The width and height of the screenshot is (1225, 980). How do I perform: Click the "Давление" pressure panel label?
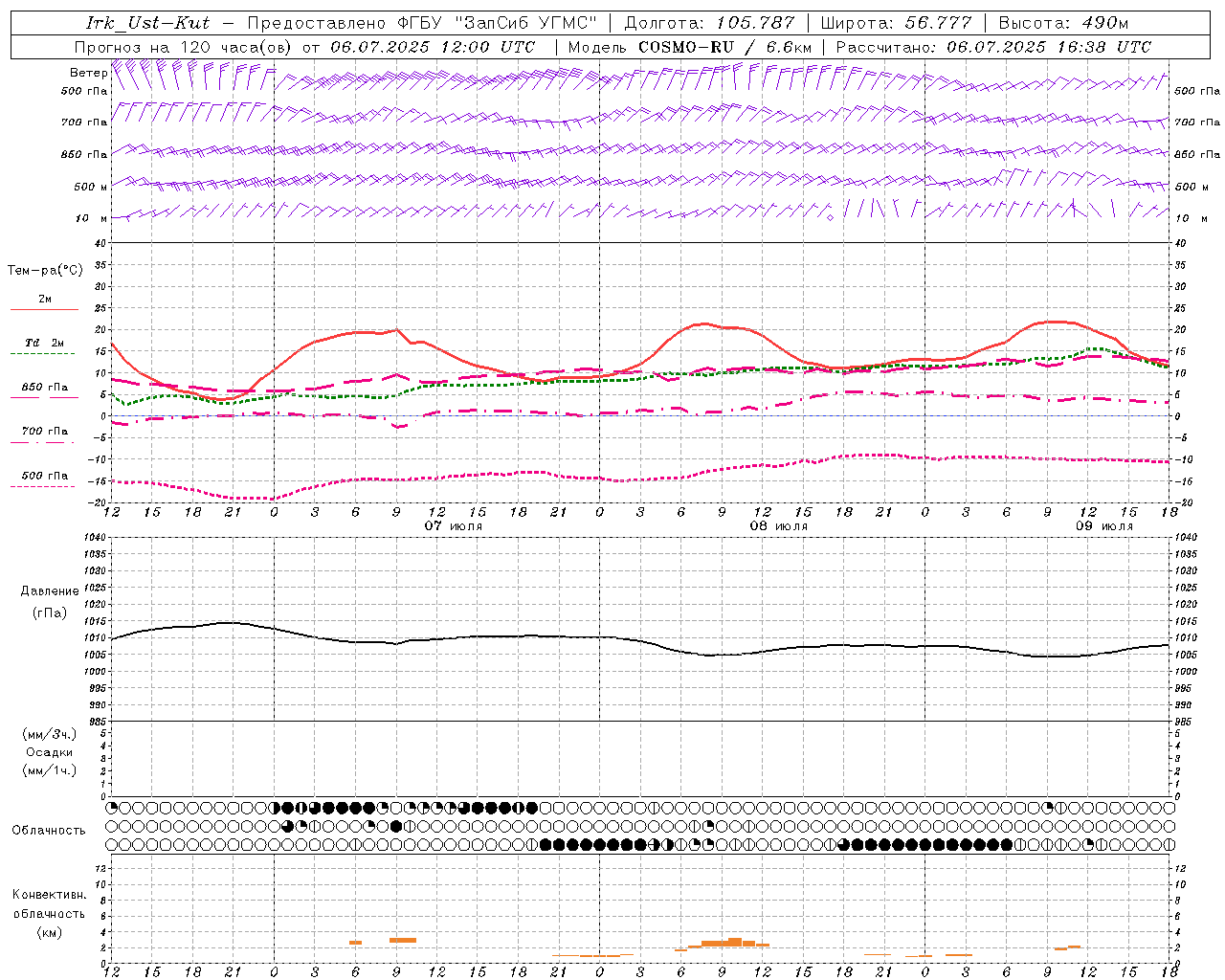tap(50, 591)
